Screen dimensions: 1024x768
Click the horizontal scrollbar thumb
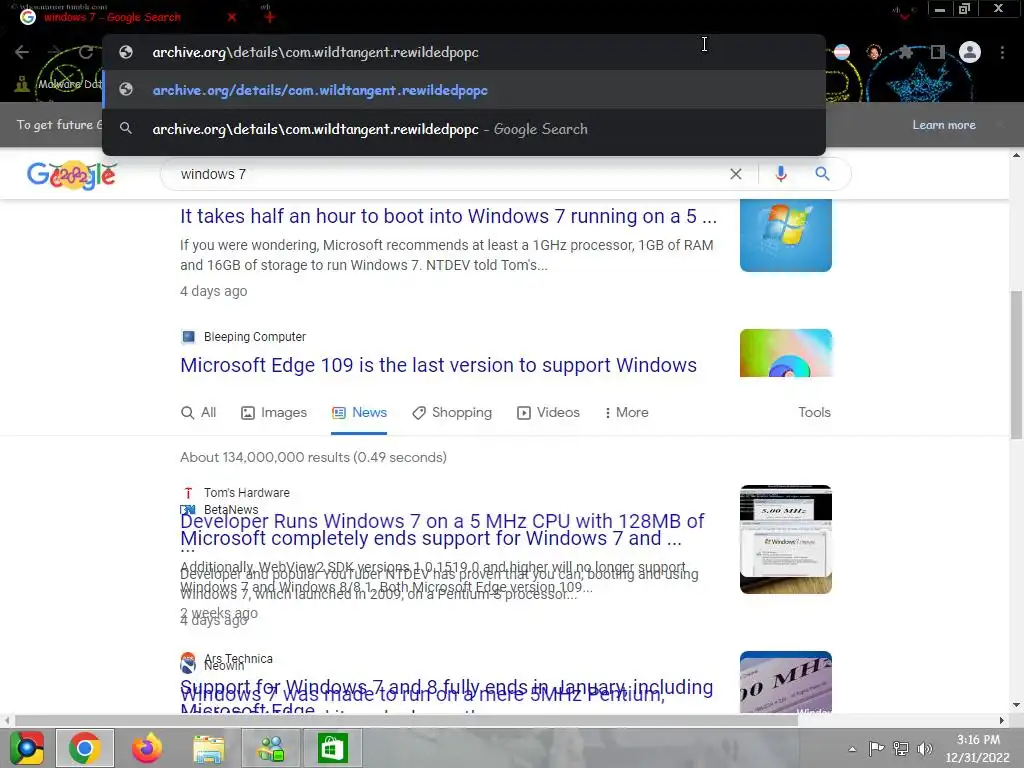point(406,720)
